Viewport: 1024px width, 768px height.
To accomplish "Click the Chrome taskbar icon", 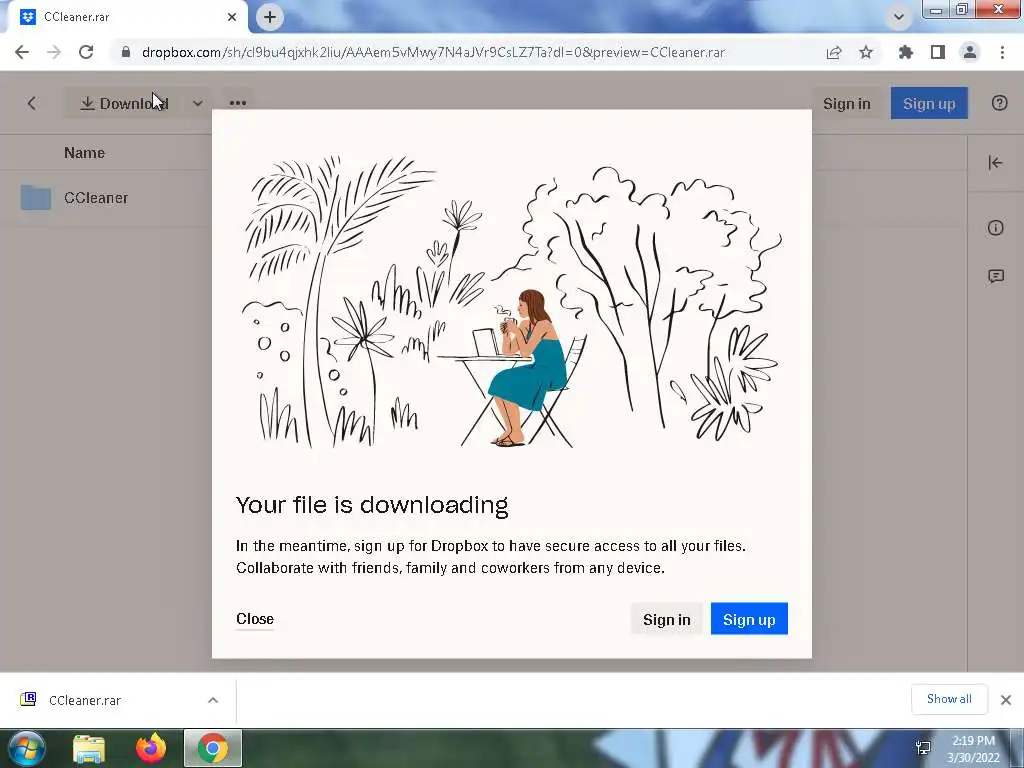I will [213, 748].
